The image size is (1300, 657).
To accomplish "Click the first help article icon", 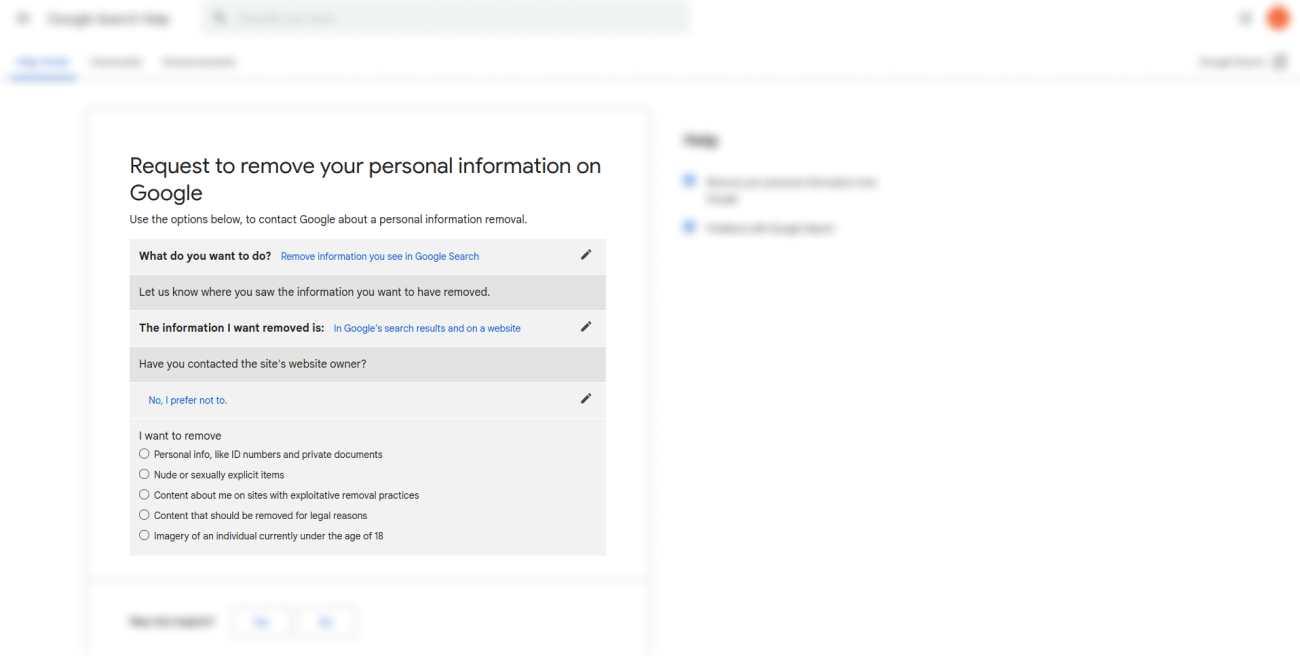I will (689, 181).
